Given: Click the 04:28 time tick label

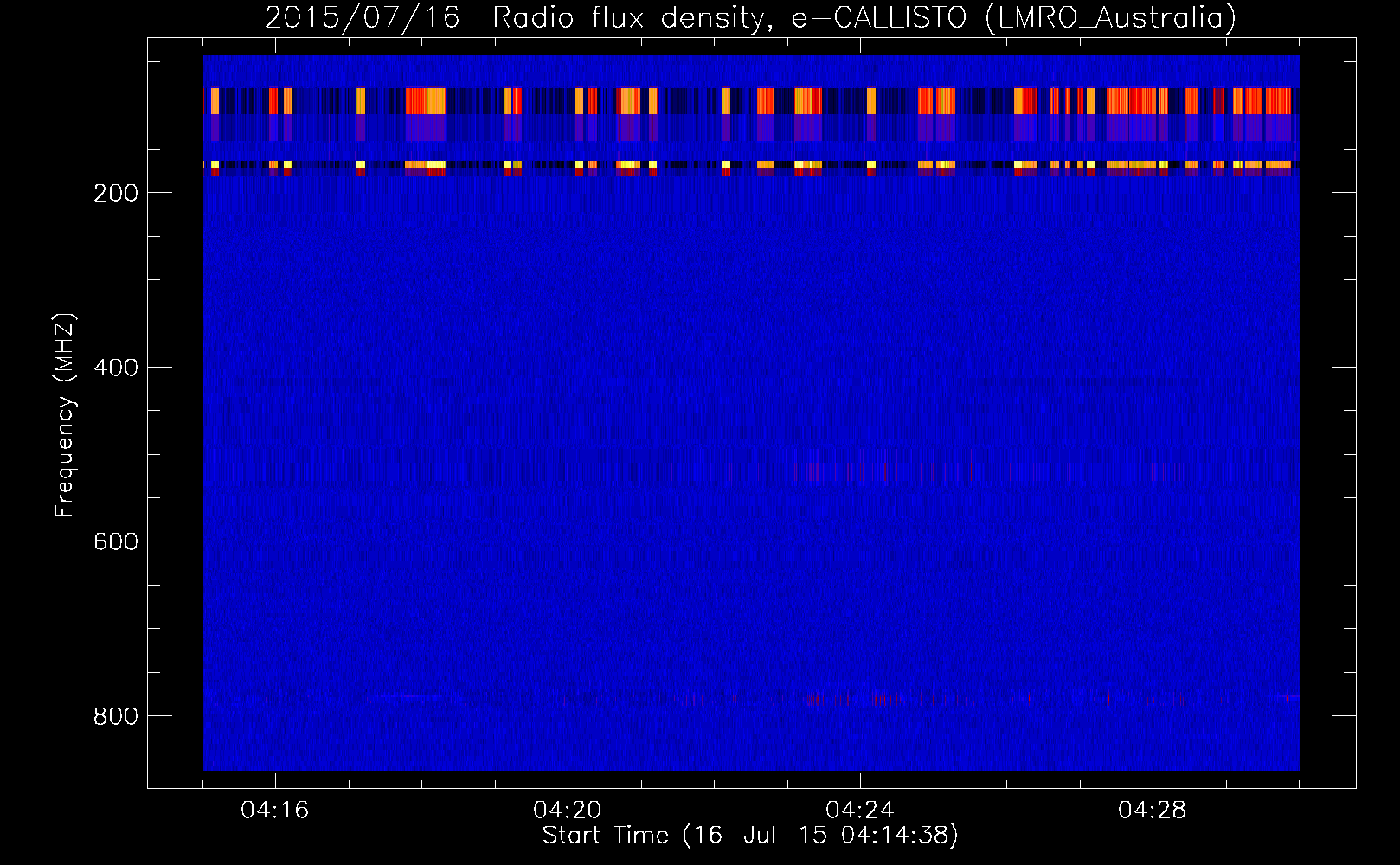Looking at the screenshot, I should pos(1153,811).
